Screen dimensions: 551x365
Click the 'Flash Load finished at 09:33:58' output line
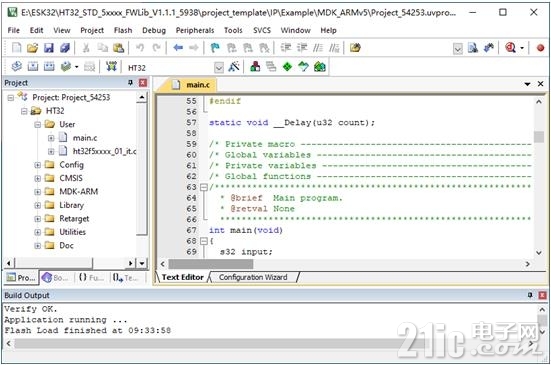(87, 330)
